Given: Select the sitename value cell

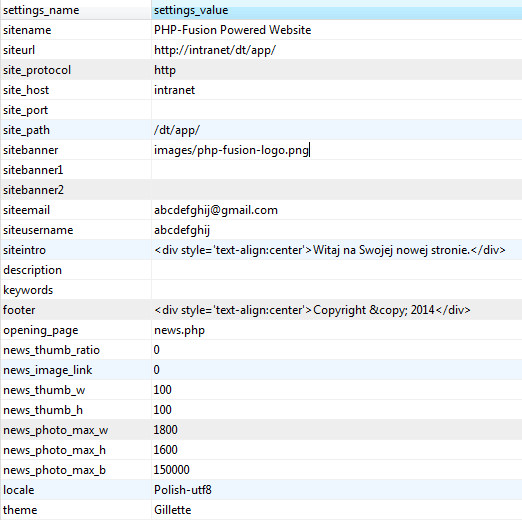Looking at the screenshot, I should [337, 30].
